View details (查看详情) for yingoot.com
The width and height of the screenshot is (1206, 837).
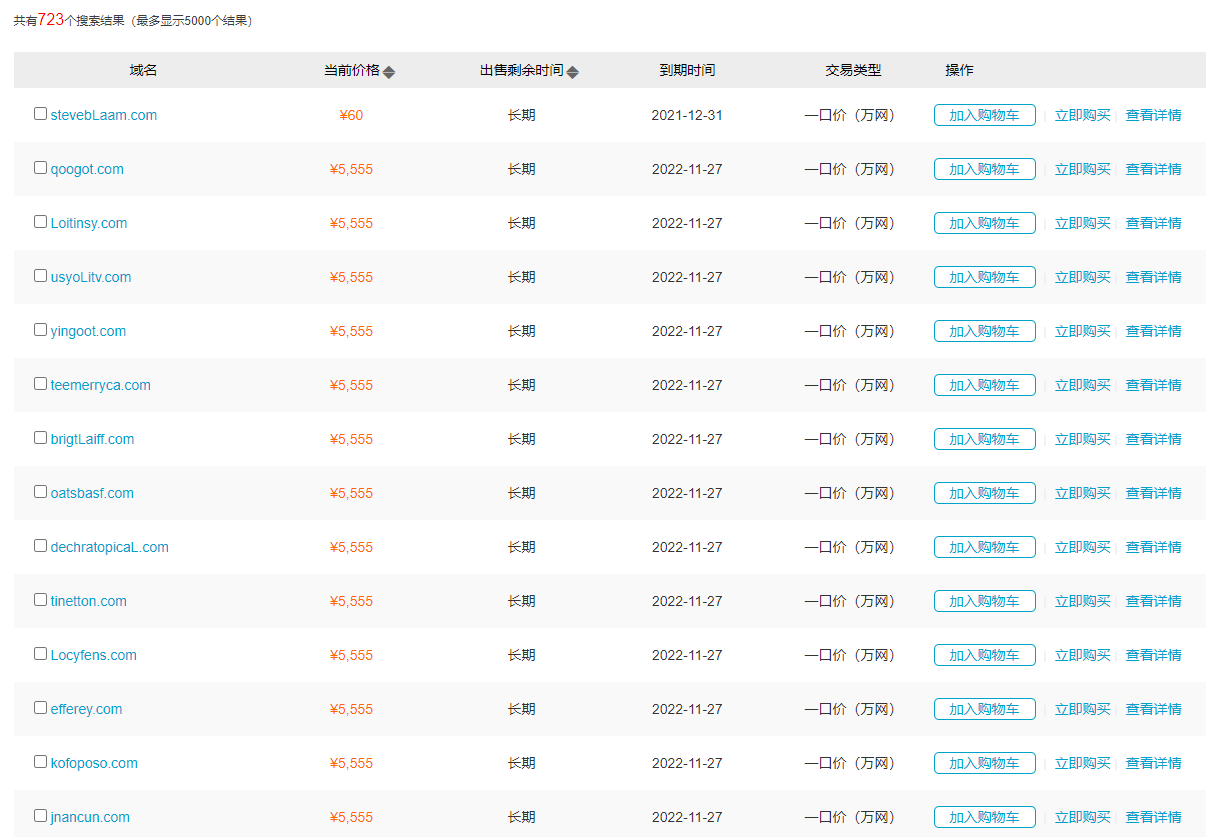1154,331
